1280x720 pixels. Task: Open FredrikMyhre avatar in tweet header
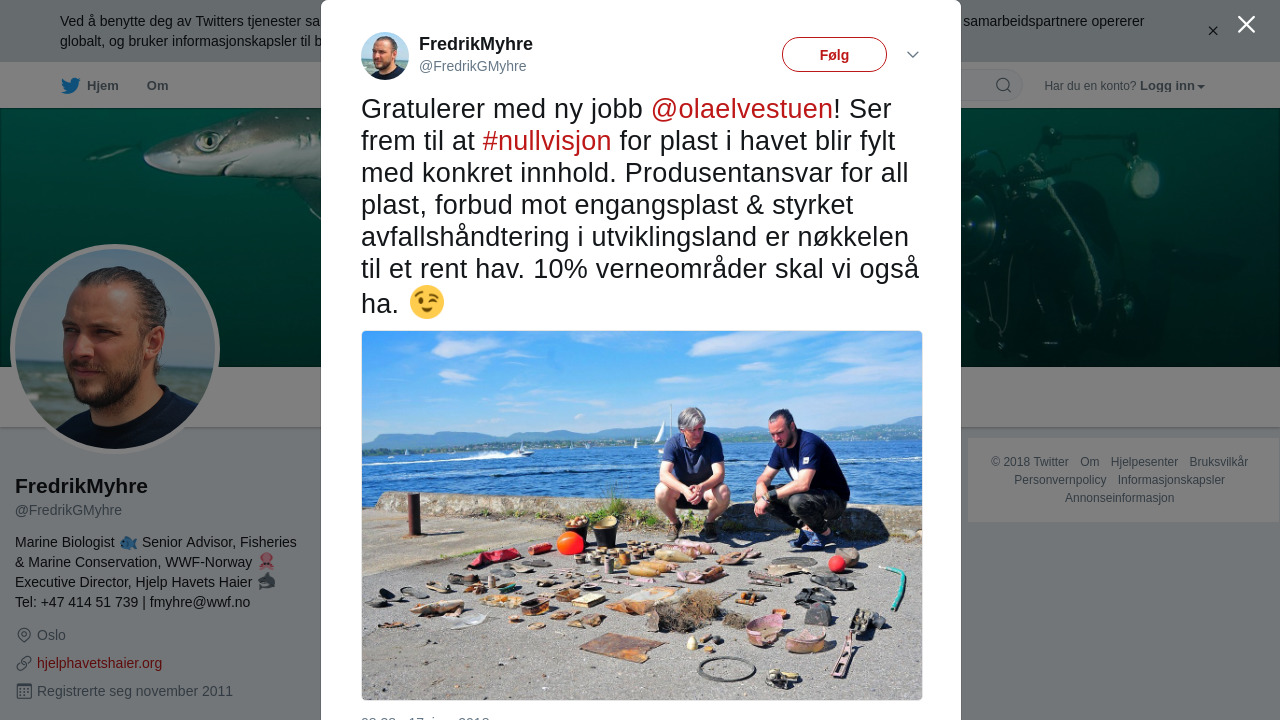tap(385, 56)
